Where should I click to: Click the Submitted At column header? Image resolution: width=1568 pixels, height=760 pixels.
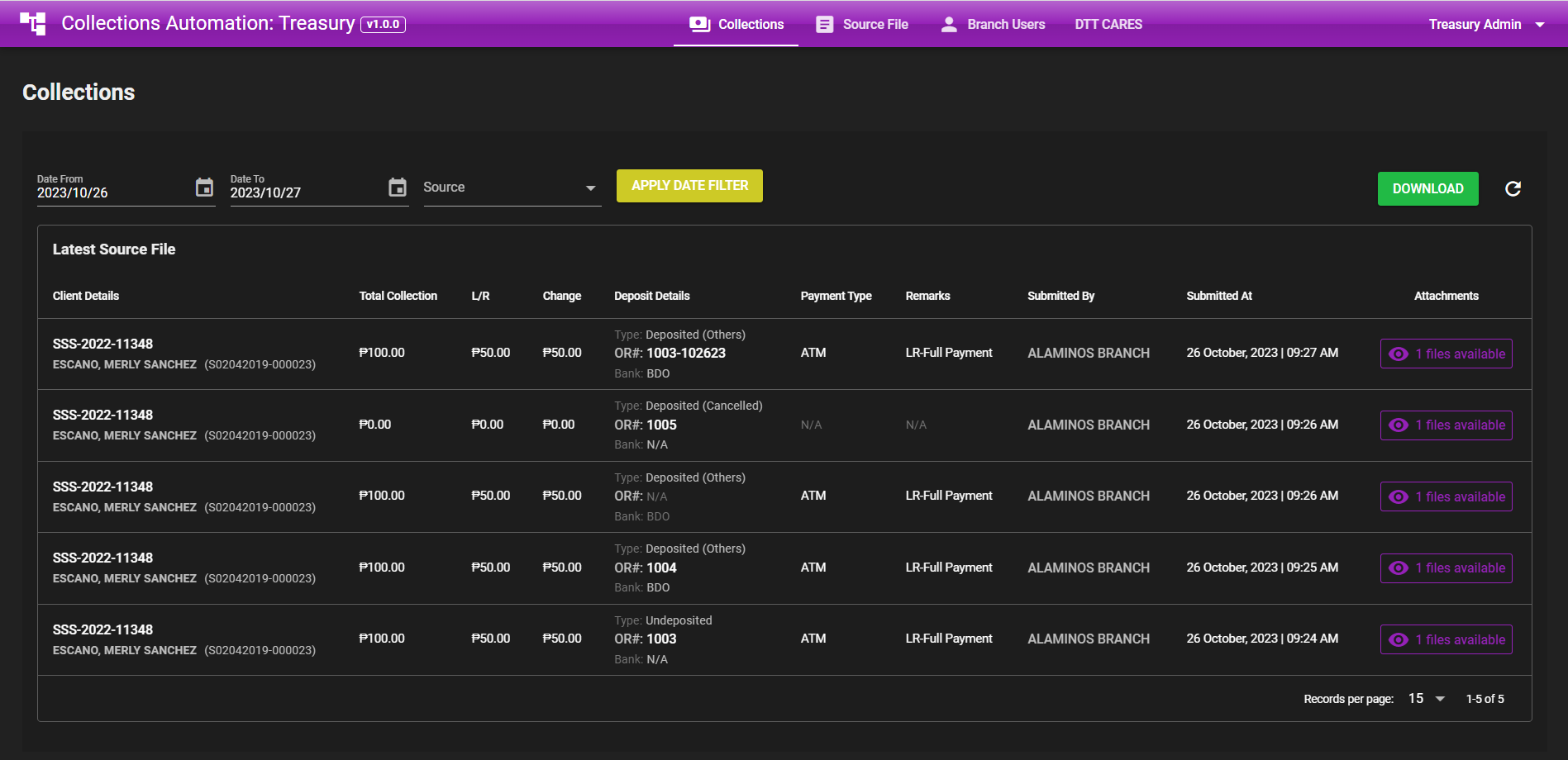pos(1219,296)
